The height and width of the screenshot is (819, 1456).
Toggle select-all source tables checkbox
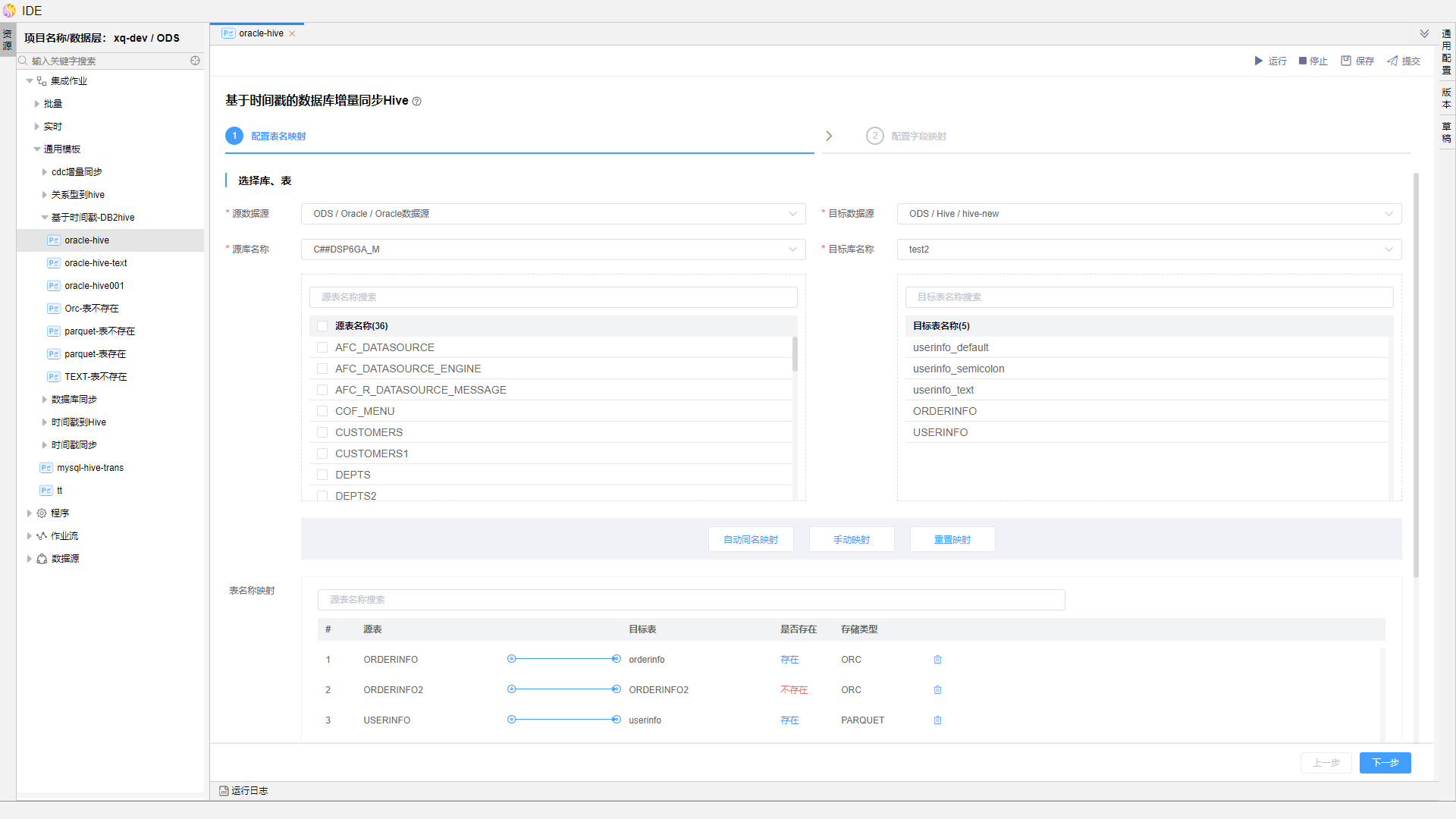tap(322, 326)
